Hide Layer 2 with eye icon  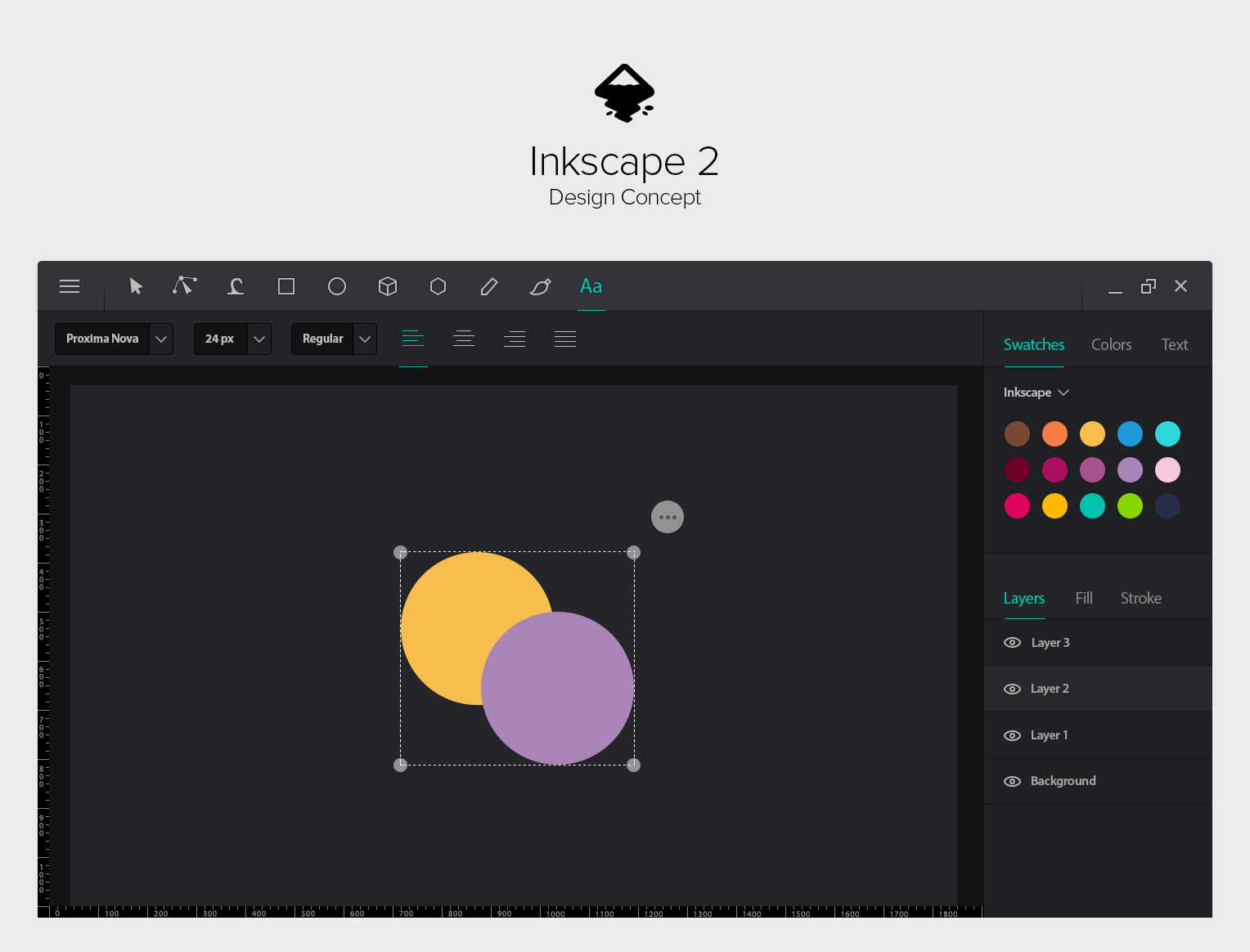(1012, 689)
